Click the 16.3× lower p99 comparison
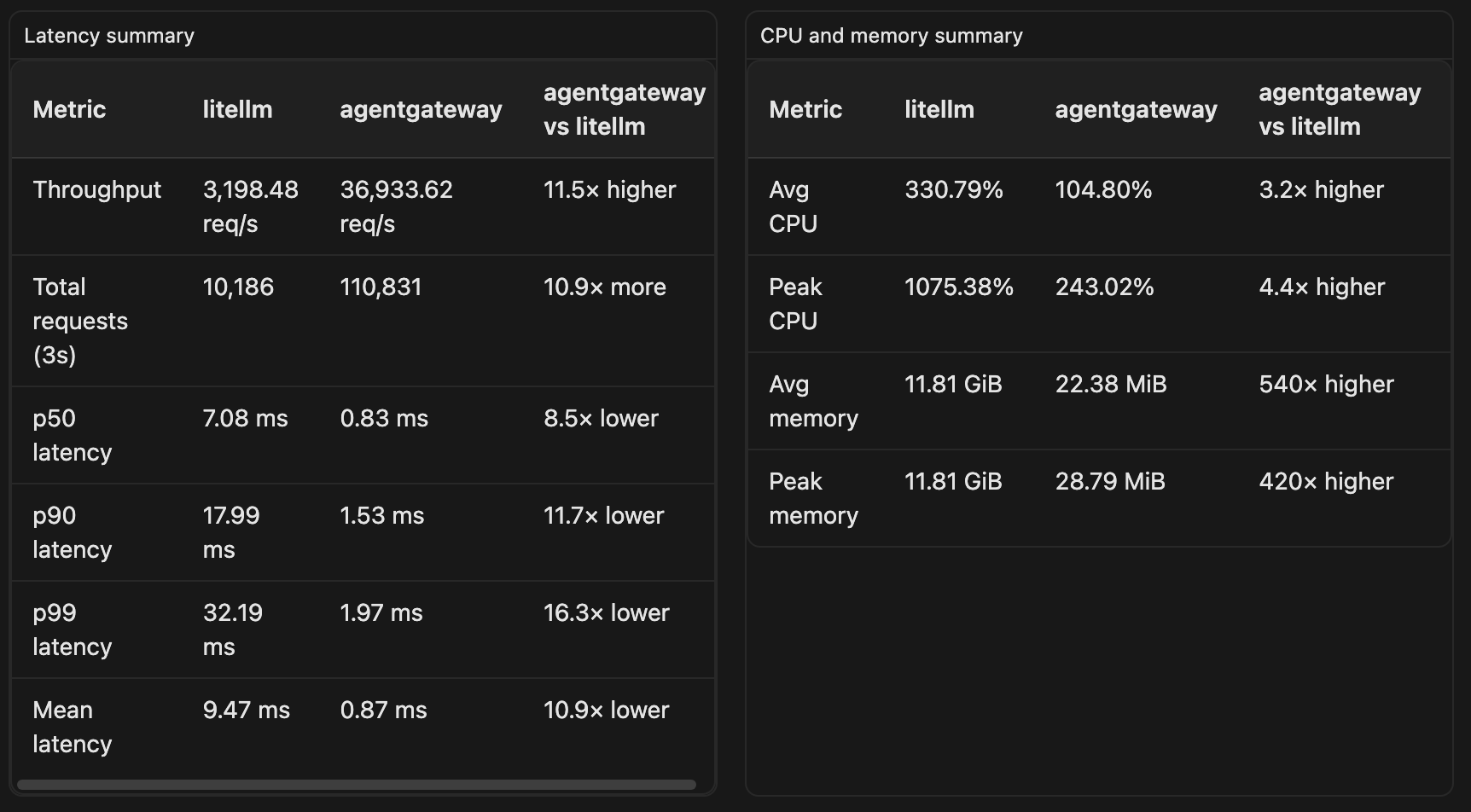1471x812 pixels. pyautogui.click(x=607, y=612)
